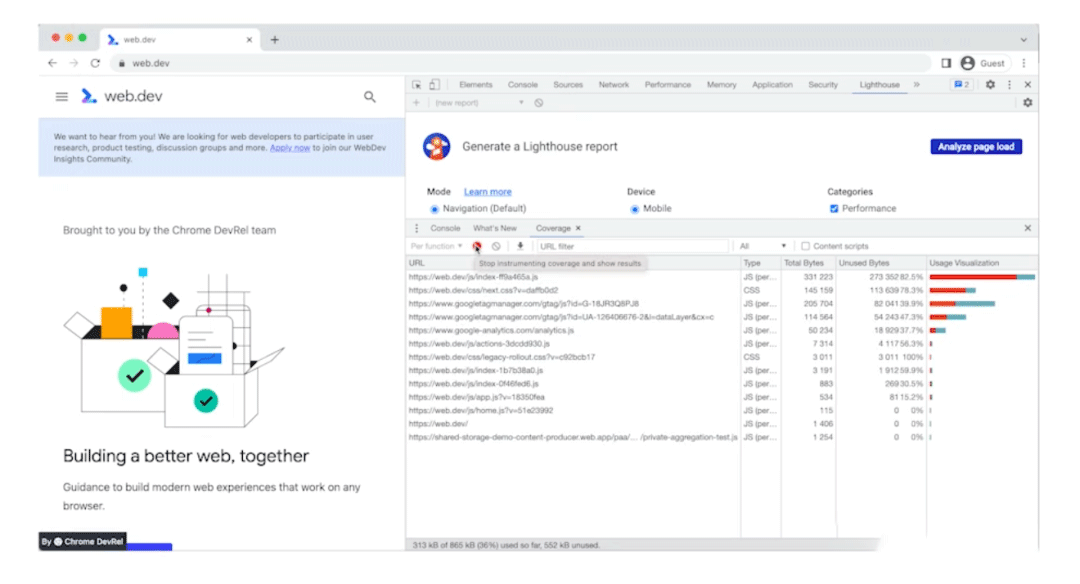This screenshot has width=1080, height=584.
Task: Switch to the Performance tab
Action: click(x=668, y=85)
